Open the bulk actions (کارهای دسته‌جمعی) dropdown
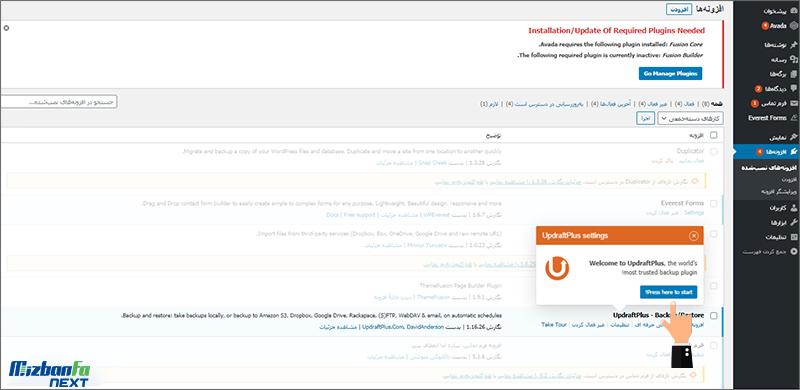Viewport: 800px width, 390px height. [x=690, y=118]
